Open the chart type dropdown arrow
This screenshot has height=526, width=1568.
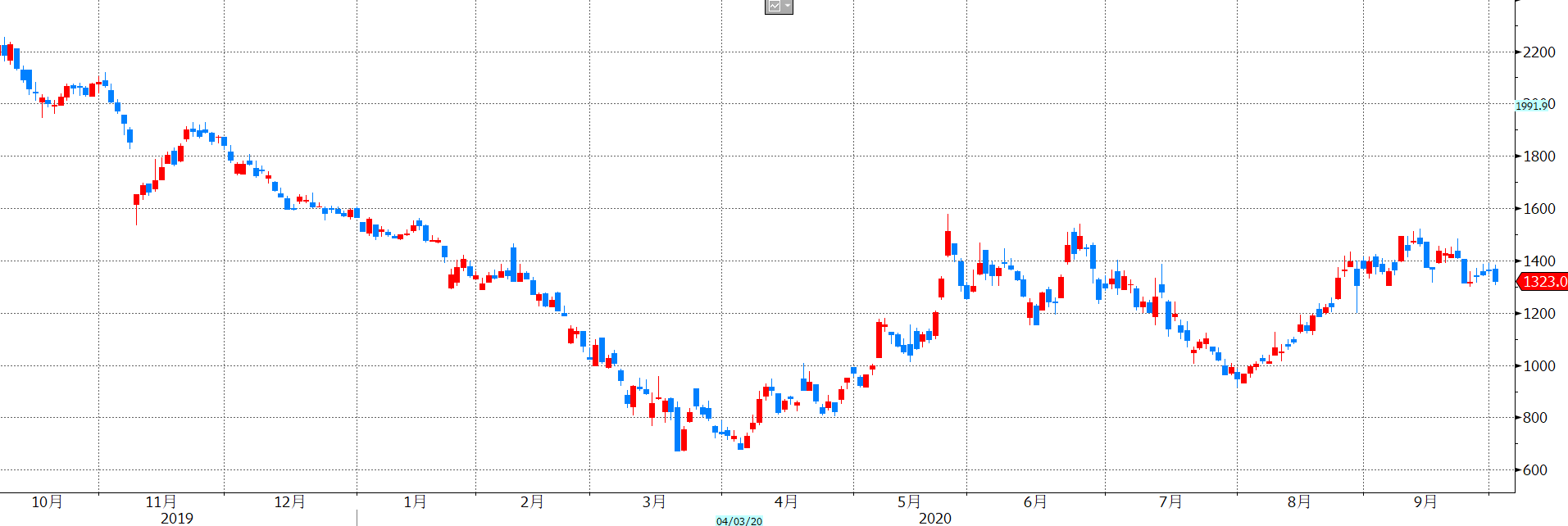click(x=788, y=7)
